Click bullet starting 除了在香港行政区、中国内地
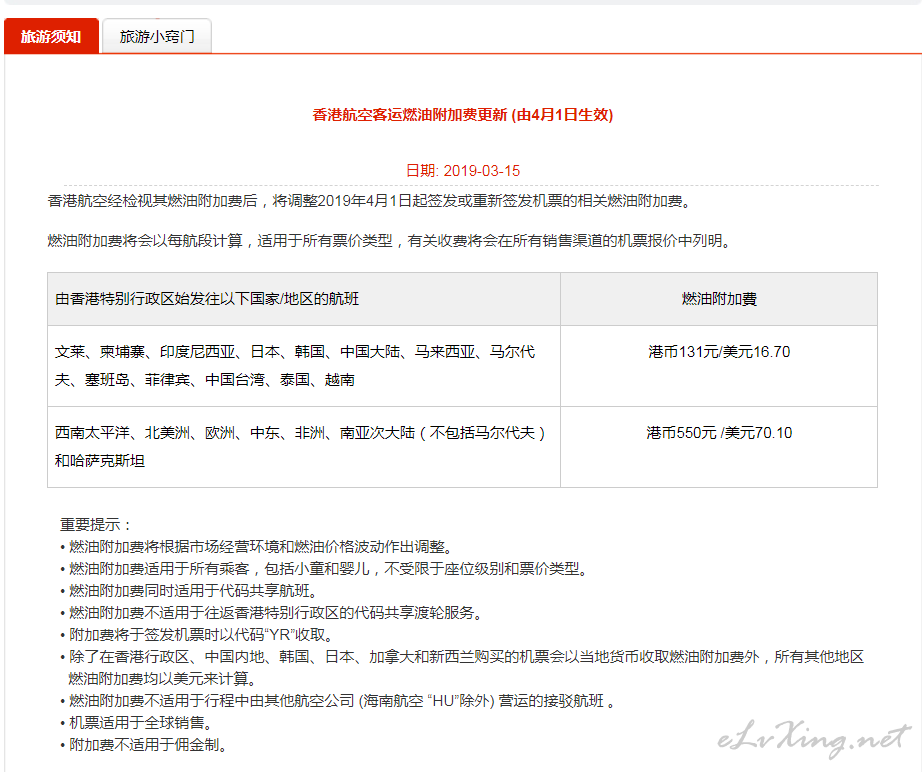Image resolution: width=922 pixels, height=772 pixels. tap(462, 667)
